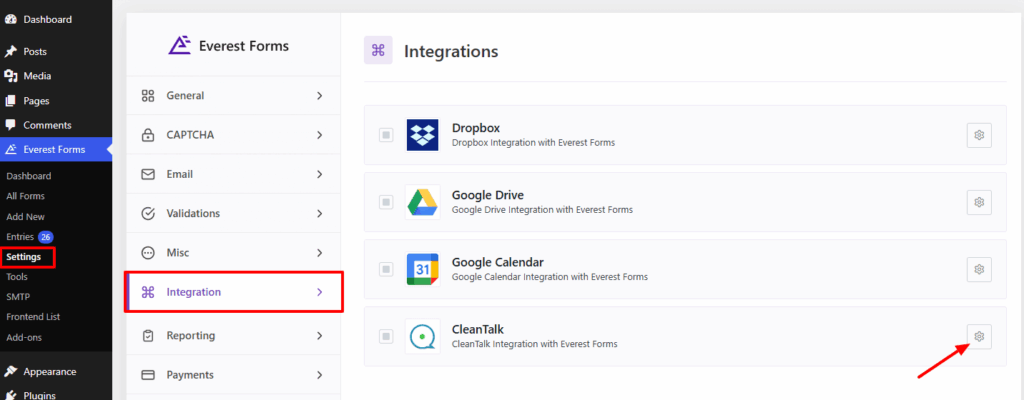Click the CleanTalk logo icon
The image size is (1024, 400).
(x=422, y=337)
